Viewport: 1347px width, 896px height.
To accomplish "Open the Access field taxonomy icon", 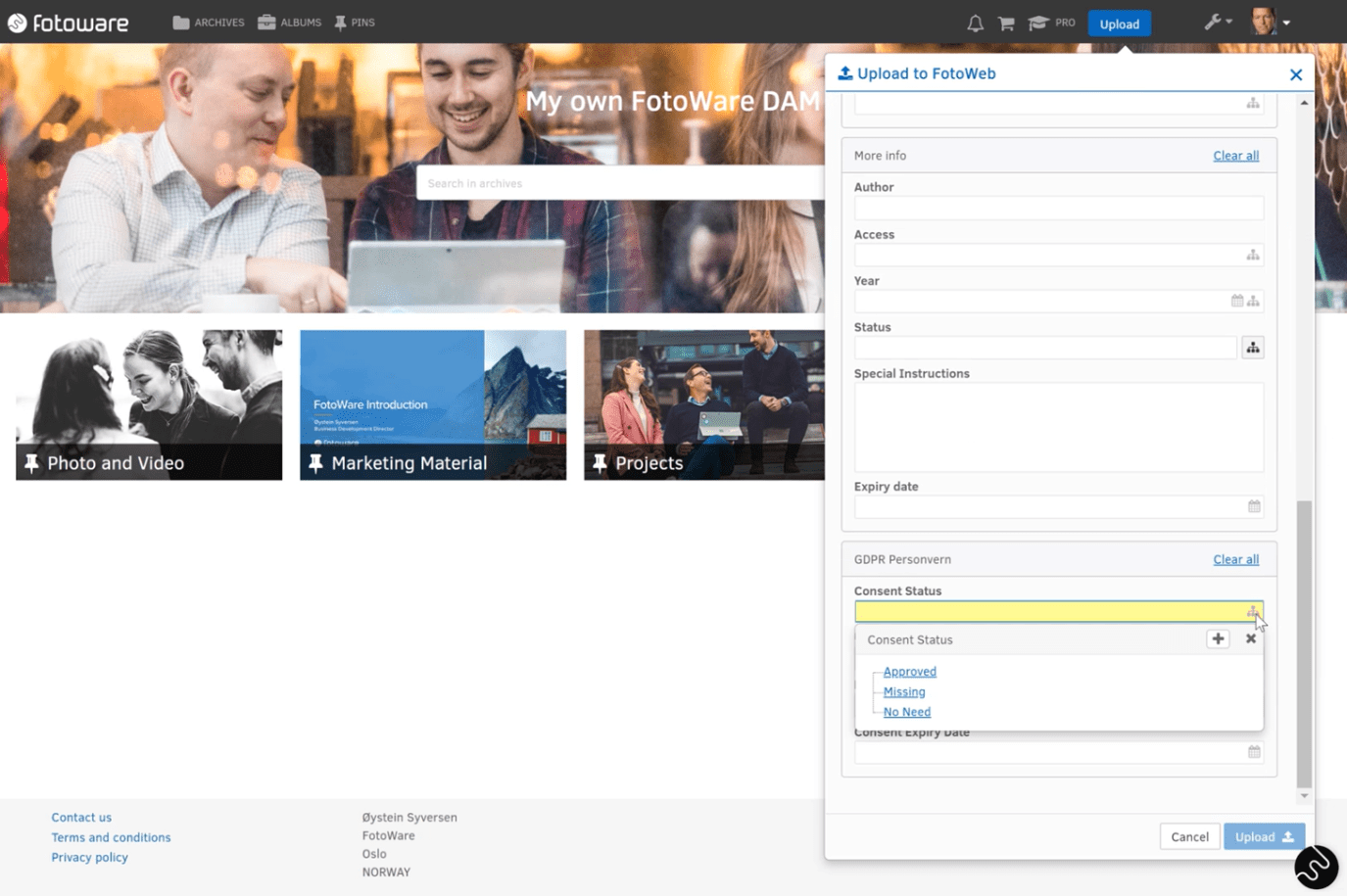I will pos(1252,255).
